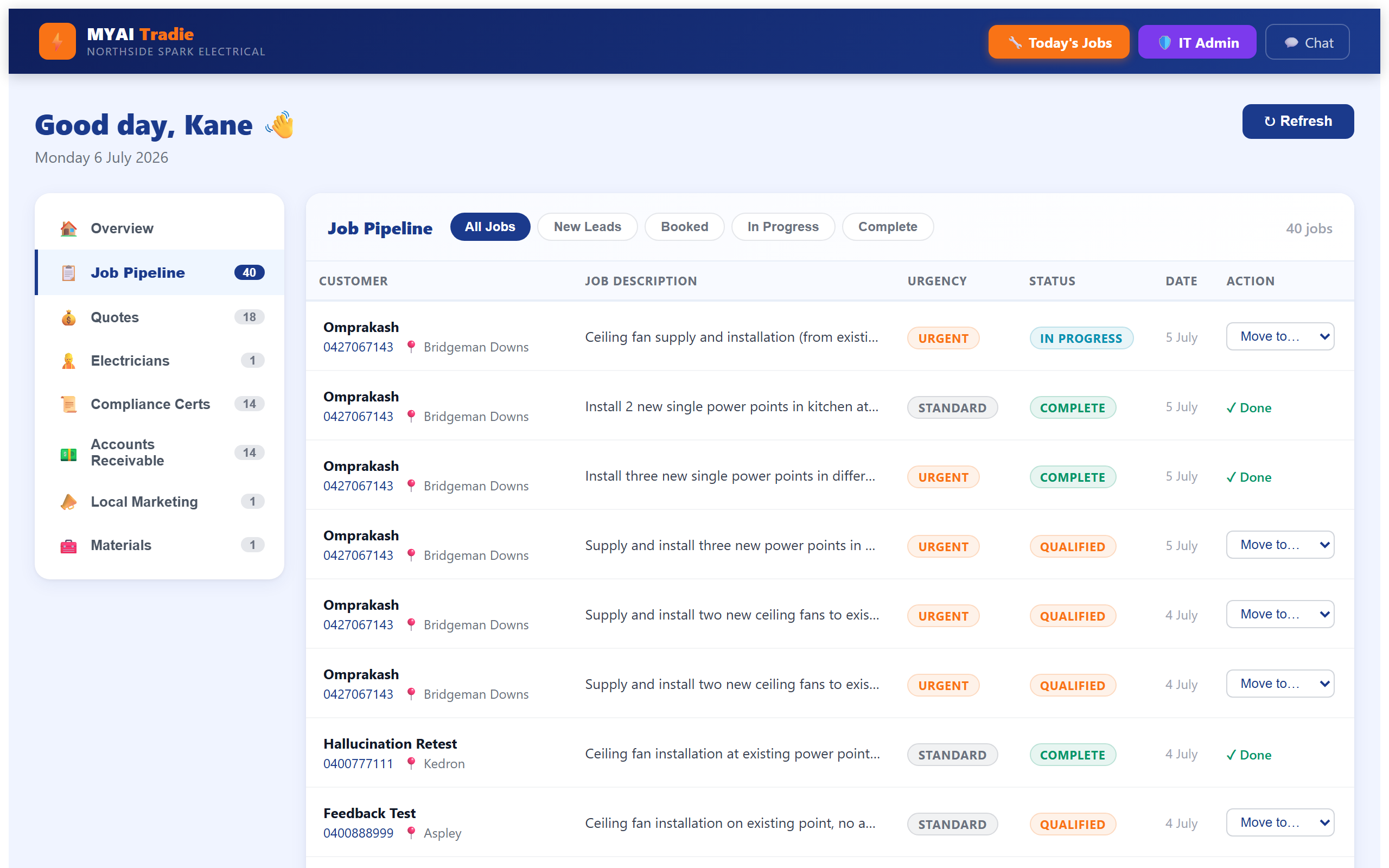Open Move to dropdown for three new power points job
This screenshot has height=868, width=1389.
click(1280, 545)
